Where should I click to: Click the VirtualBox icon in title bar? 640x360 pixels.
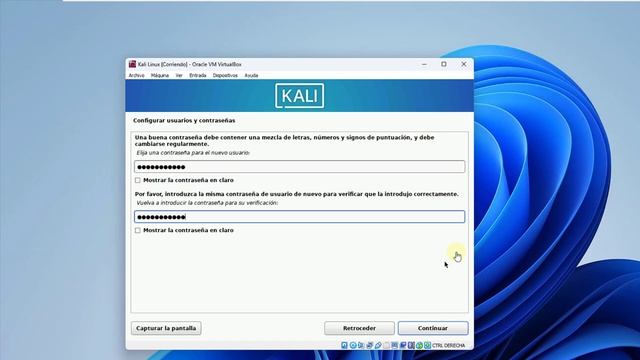coord(132,64)
